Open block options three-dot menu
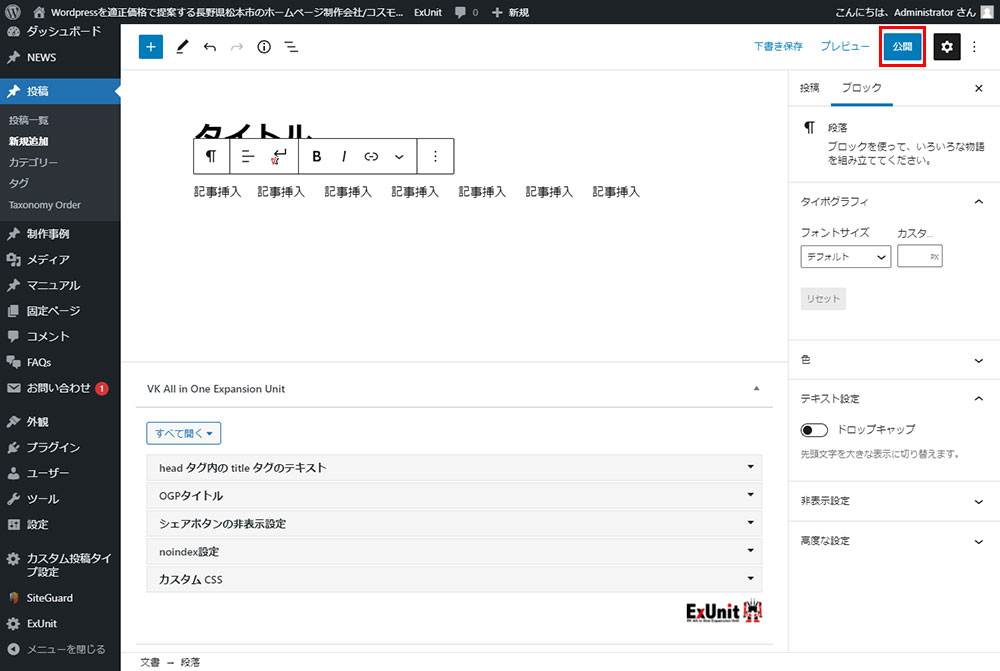1000x671 pixels. pos(435,156)
